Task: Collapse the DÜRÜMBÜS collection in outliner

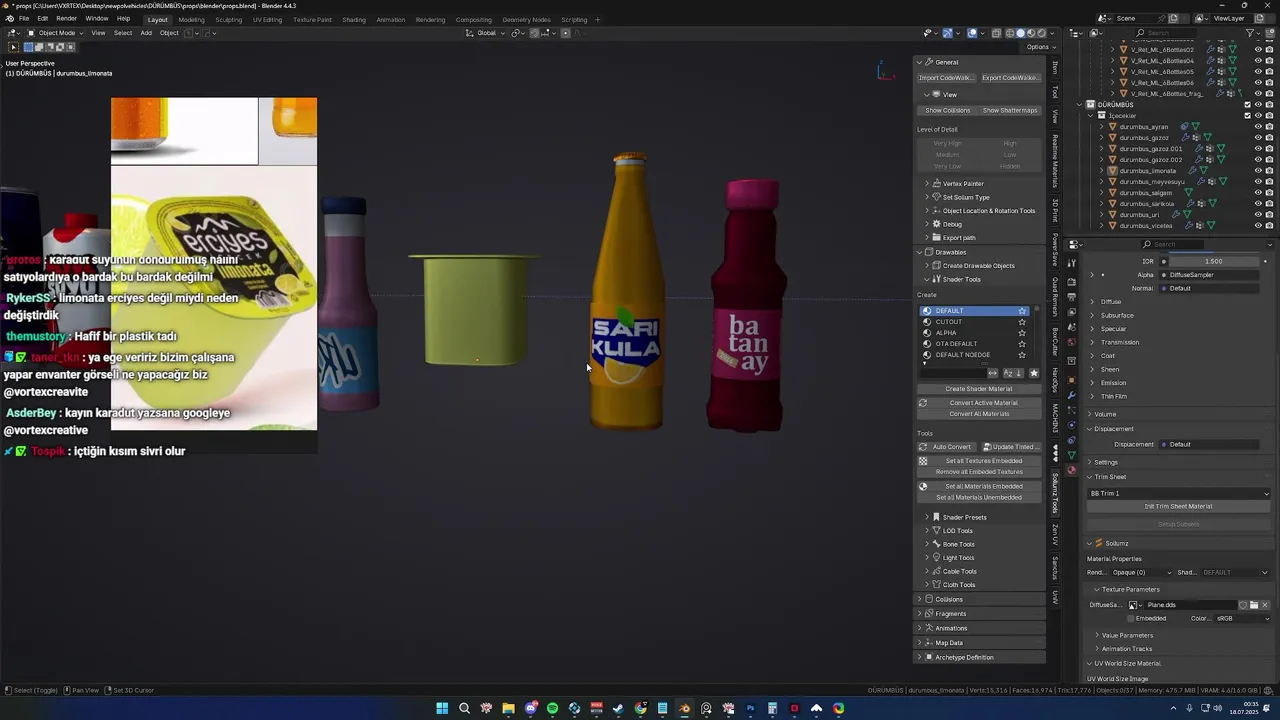Action: pos(1081,105)
